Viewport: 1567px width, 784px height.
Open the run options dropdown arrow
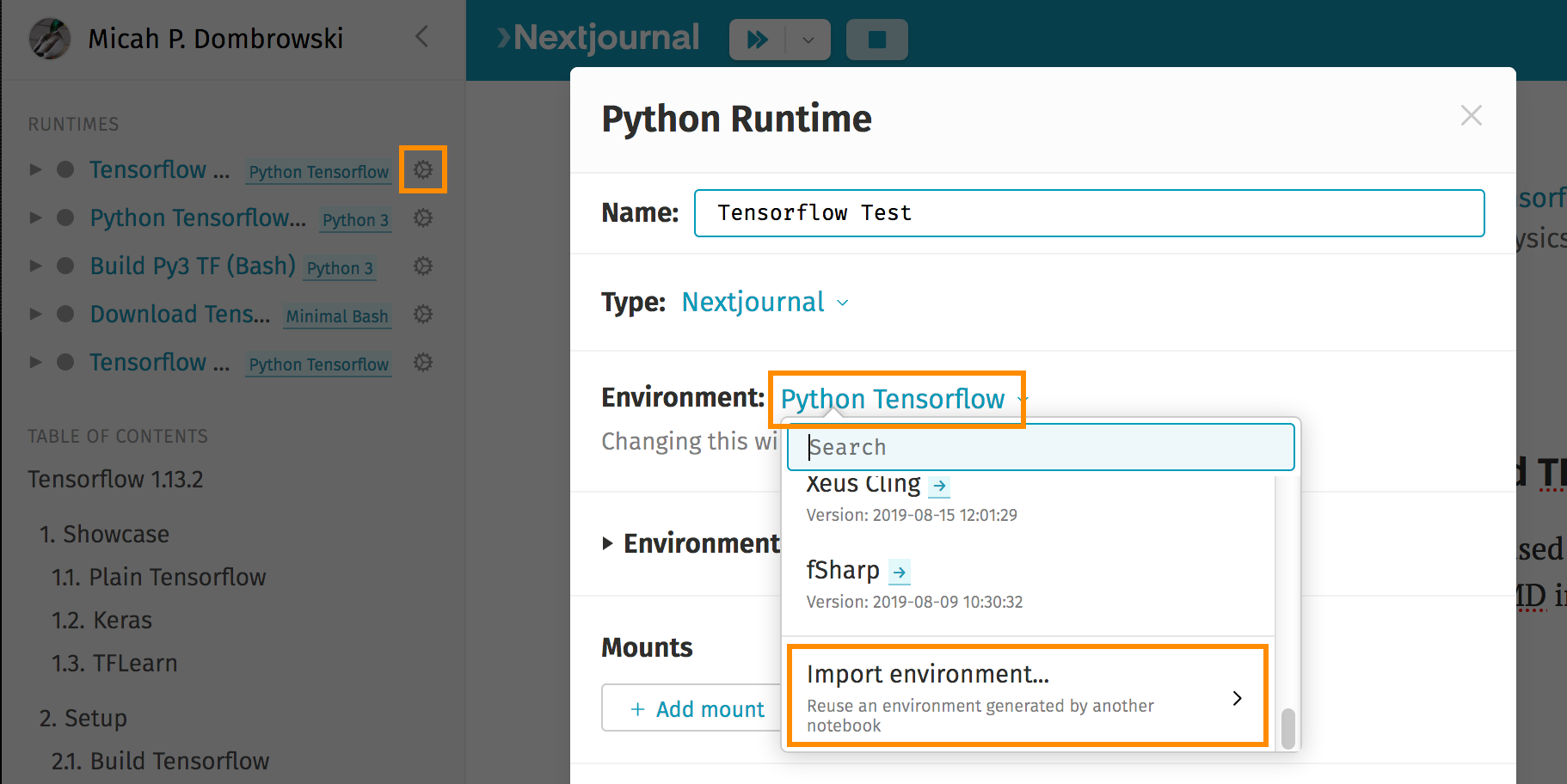point(808,40)
